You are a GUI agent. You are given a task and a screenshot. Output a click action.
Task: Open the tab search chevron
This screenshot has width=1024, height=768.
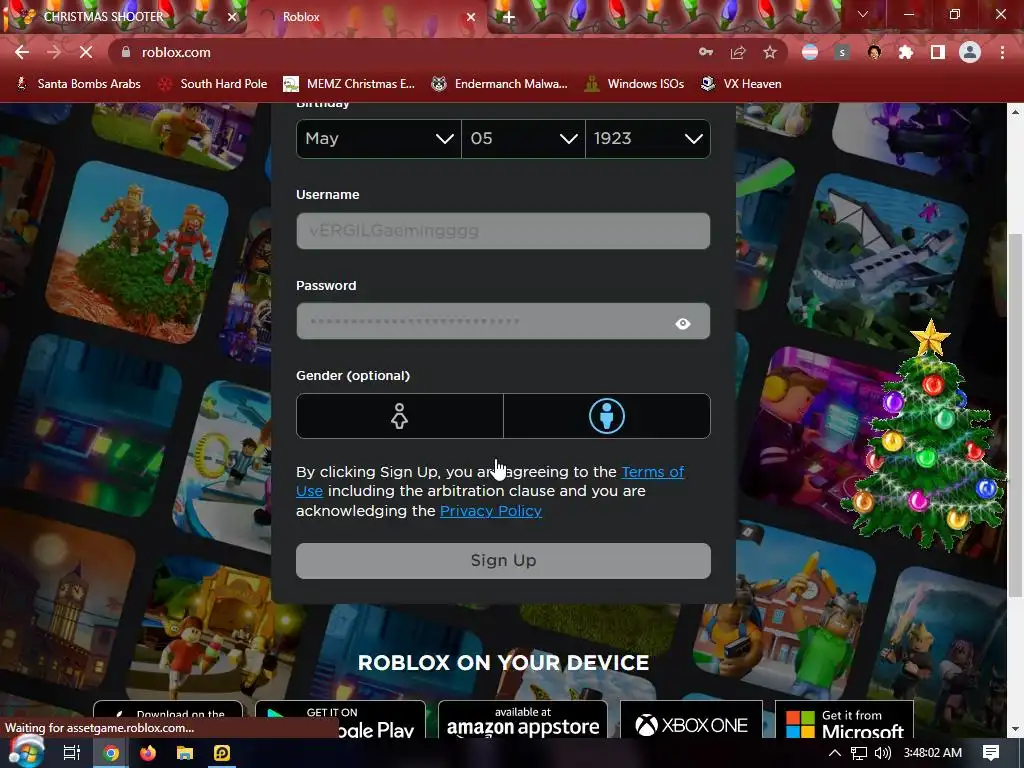pos(863,14)
